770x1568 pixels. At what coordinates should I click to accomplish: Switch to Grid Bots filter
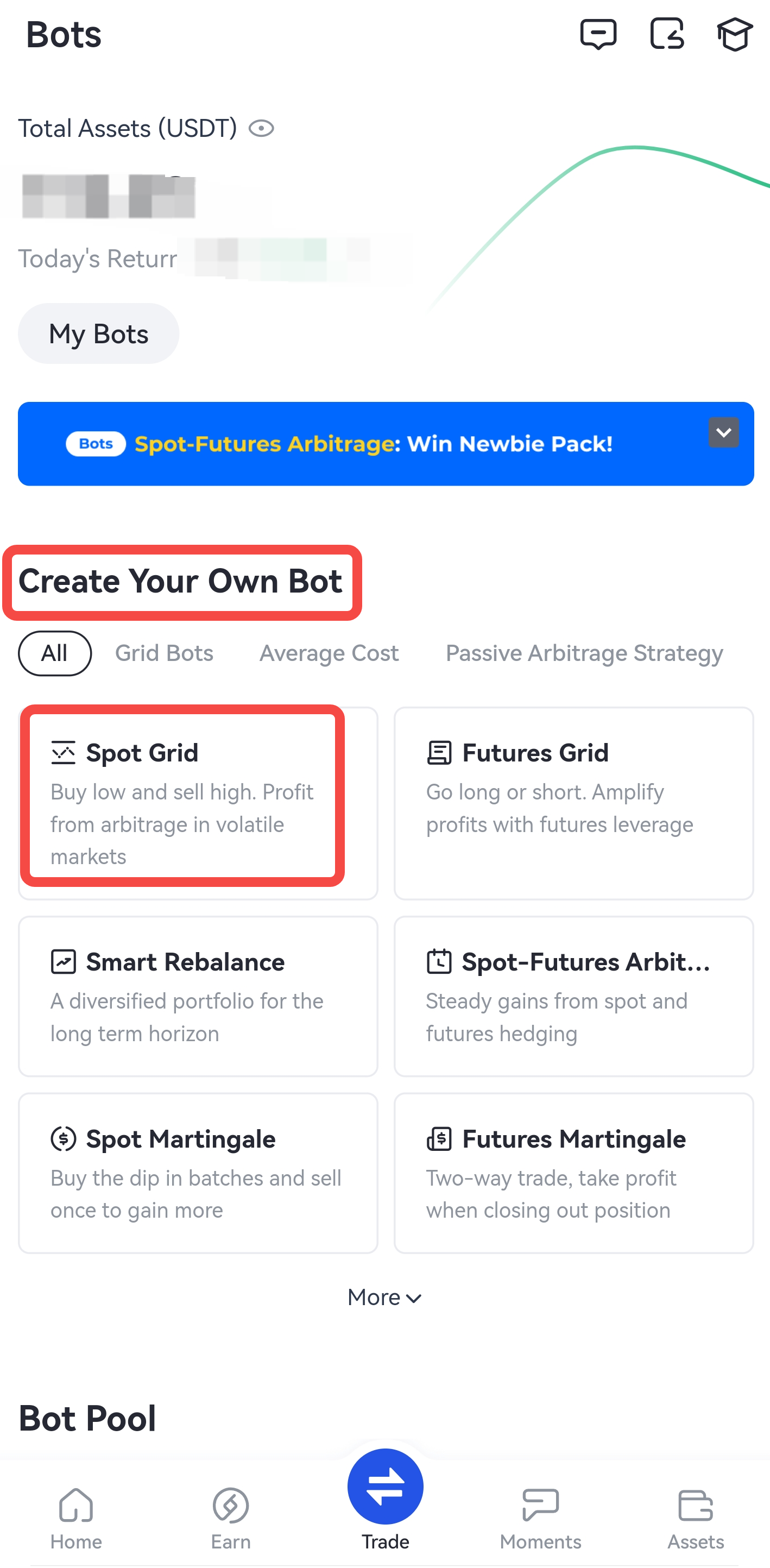(x=165, y=653)
